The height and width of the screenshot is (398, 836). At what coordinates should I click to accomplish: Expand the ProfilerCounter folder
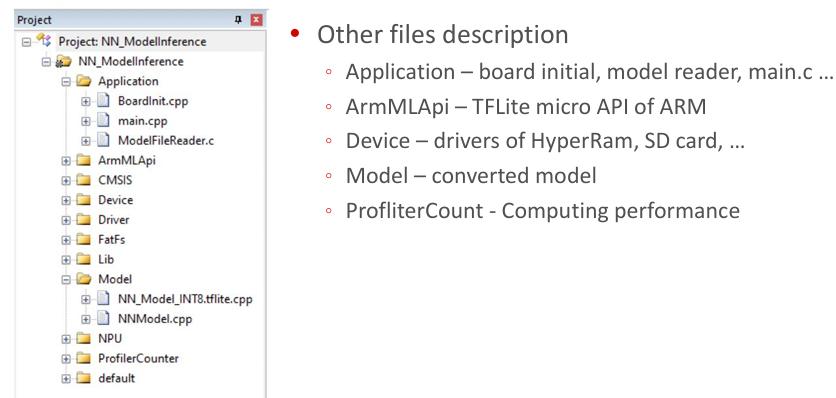[x=66, y=359]
